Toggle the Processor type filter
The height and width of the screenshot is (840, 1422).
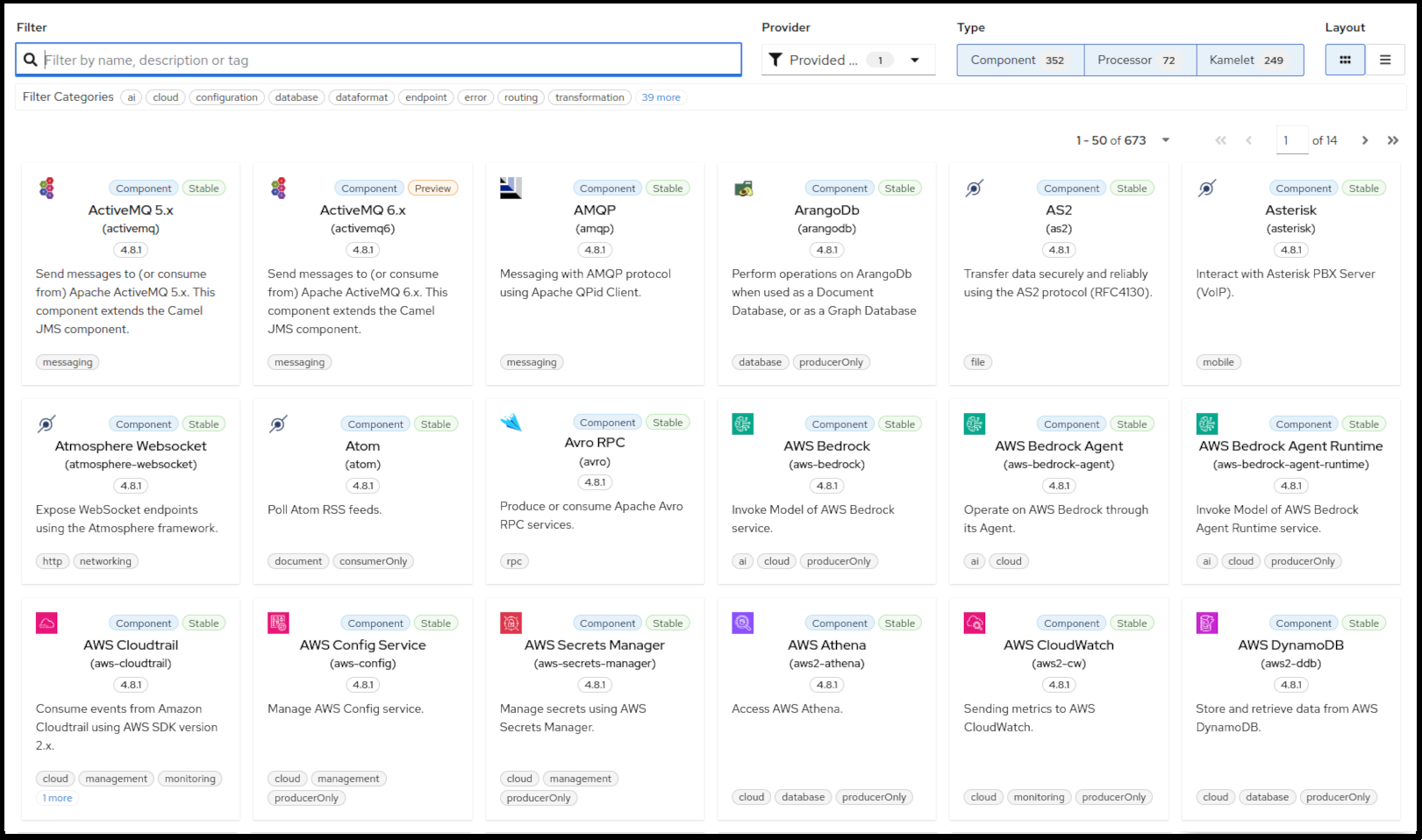pyautogui.click(x=1140, y=60)
